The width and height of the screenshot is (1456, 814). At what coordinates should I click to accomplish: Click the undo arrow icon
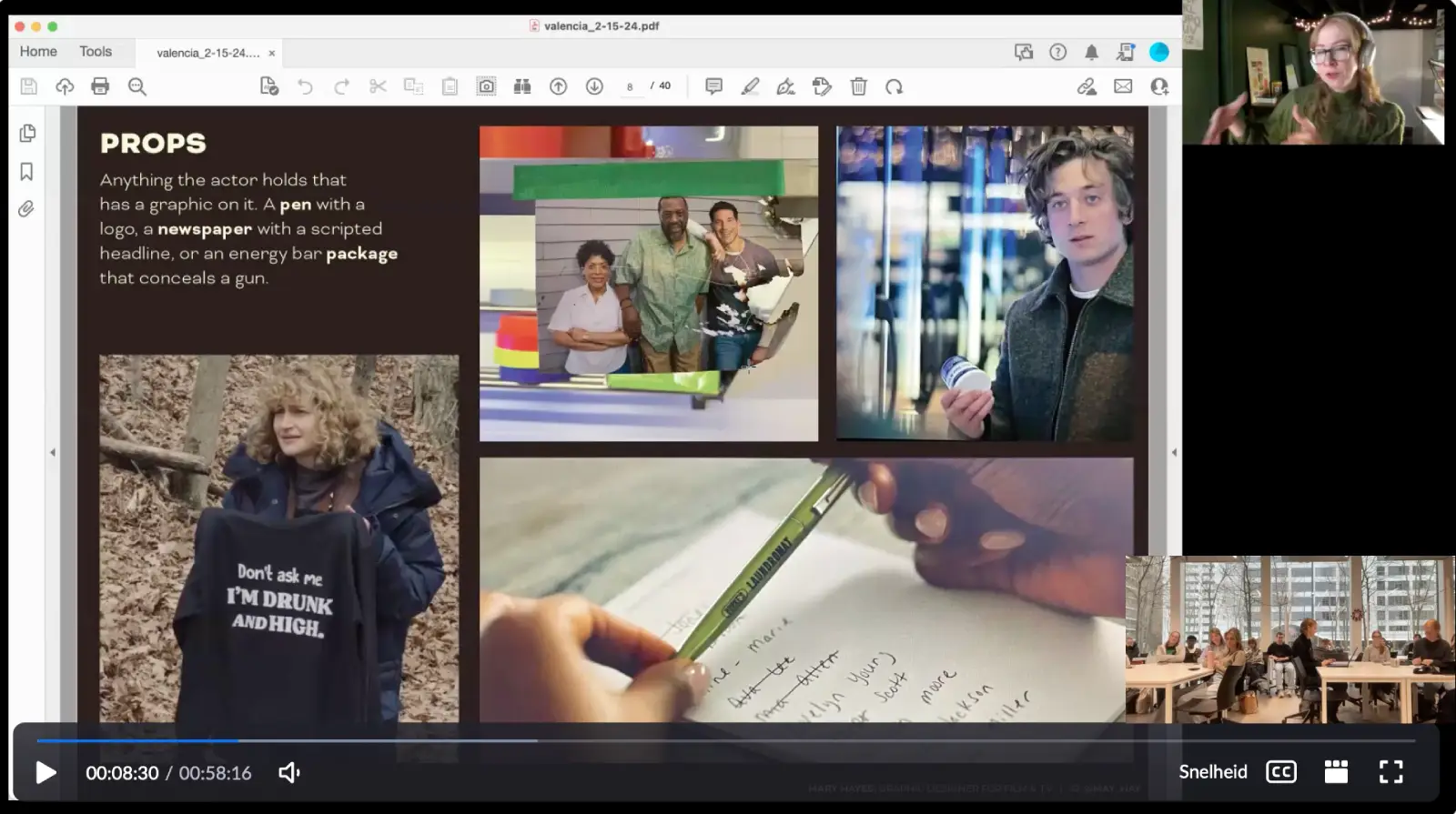point(305,86)
